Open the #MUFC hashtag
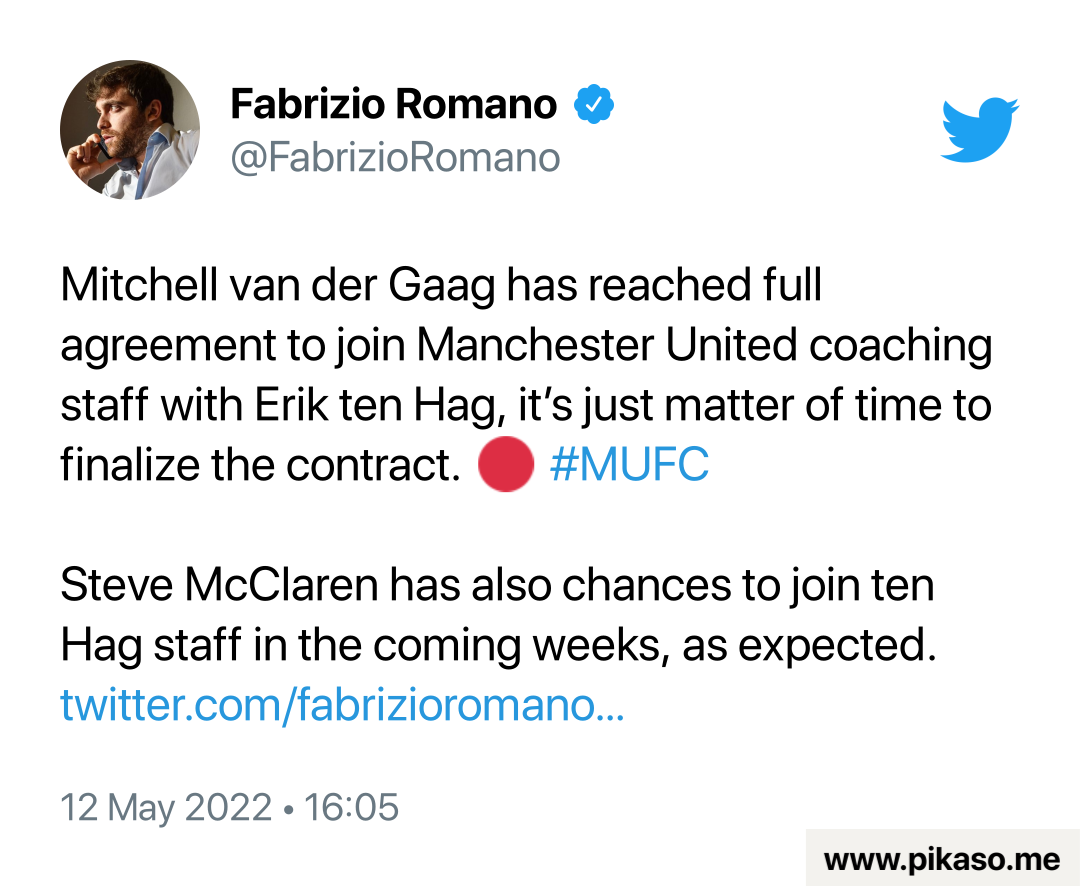The width and height of the screenshot is (1080, 886). point(629,465)
